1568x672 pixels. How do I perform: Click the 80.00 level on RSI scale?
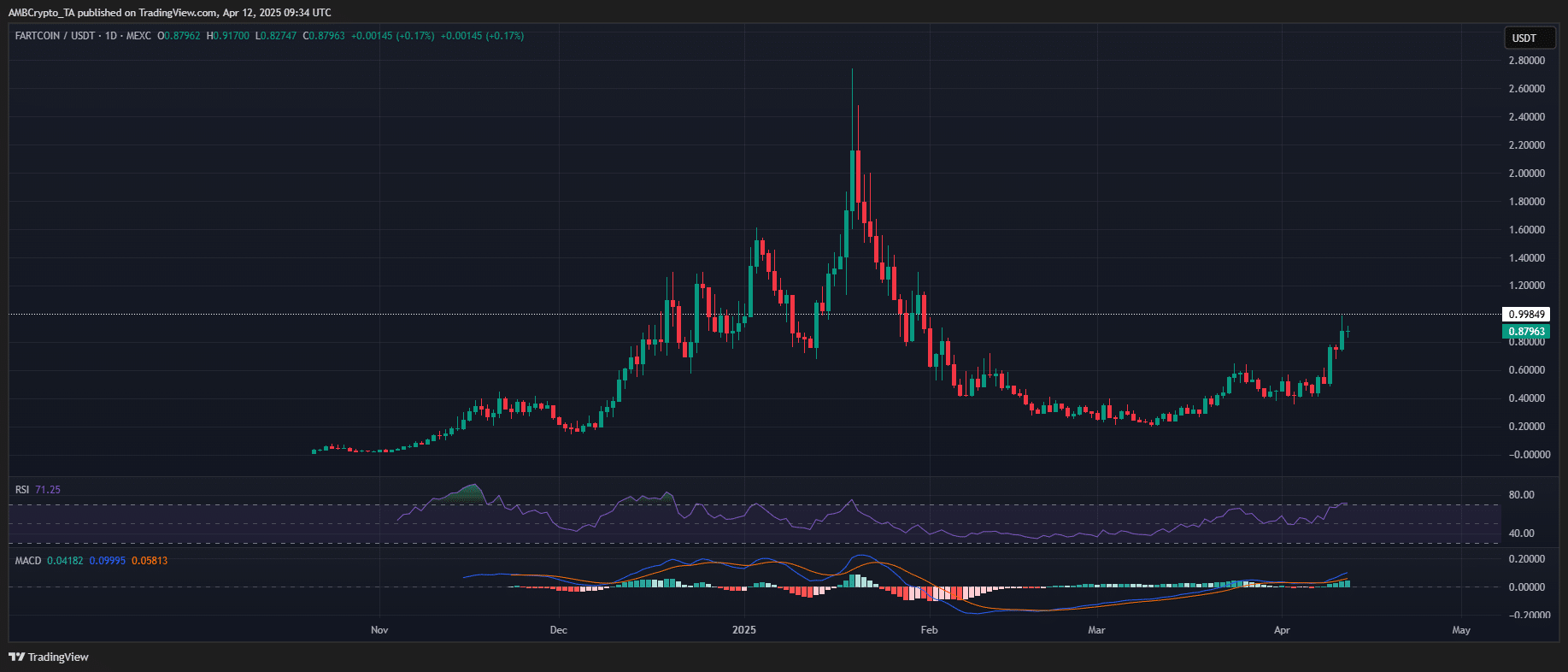1521,495
